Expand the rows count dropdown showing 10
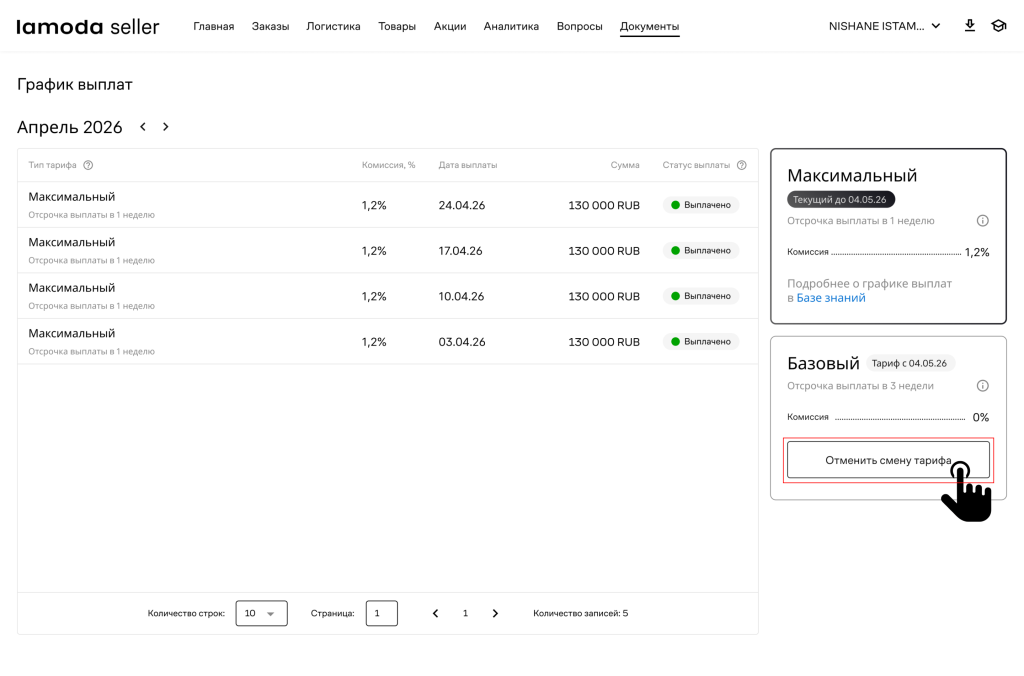This screenshot has height=676, width=1024. click(261, 613)
